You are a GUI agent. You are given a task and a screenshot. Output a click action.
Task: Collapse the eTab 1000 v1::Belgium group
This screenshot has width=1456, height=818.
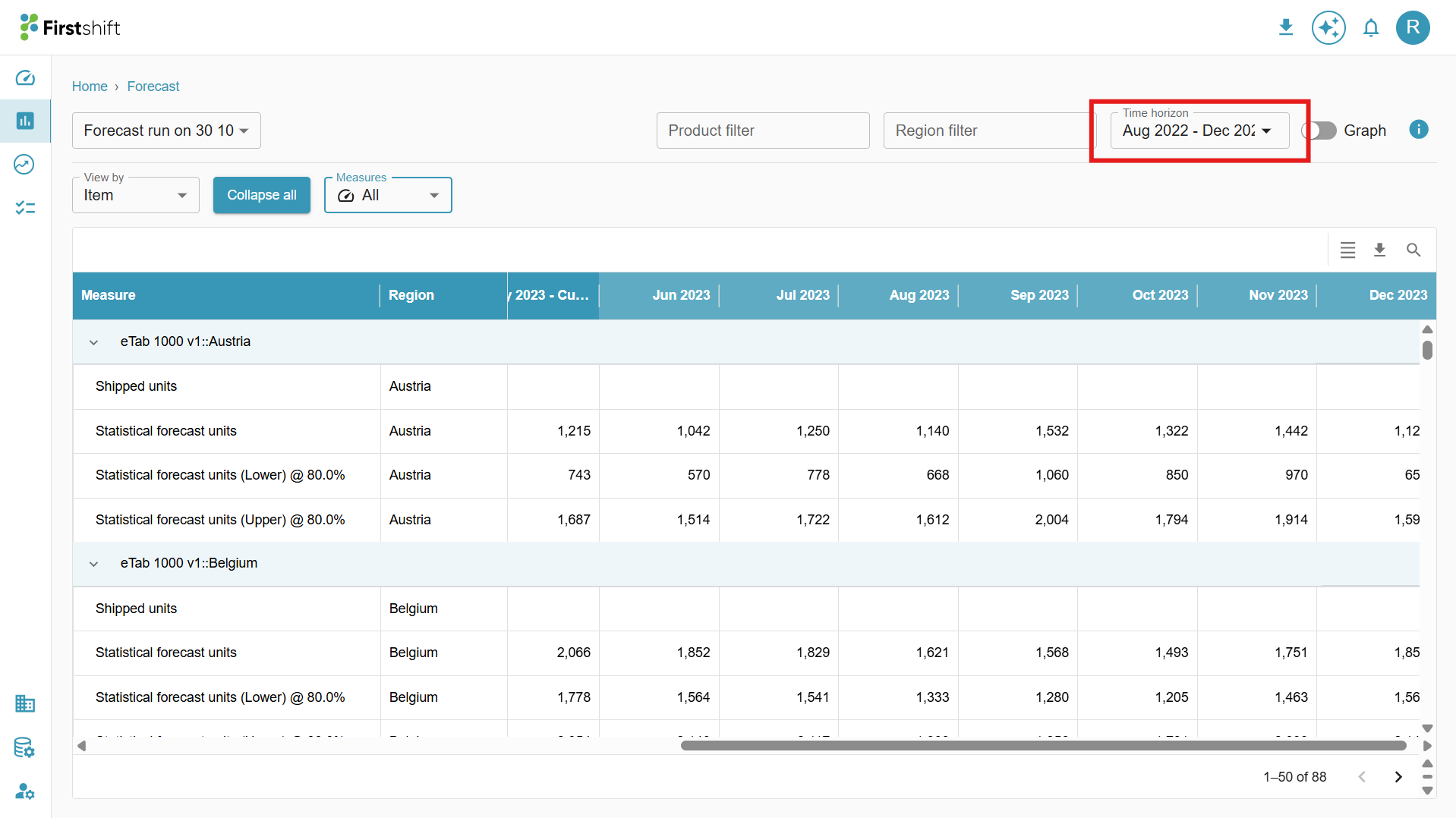pos(93,564)
